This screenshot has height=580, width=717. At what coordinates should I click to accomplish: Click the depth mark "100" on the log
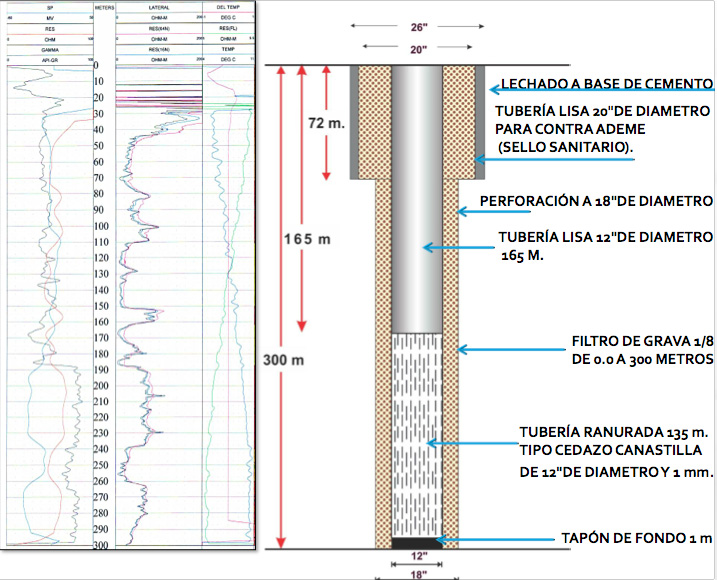101,226
